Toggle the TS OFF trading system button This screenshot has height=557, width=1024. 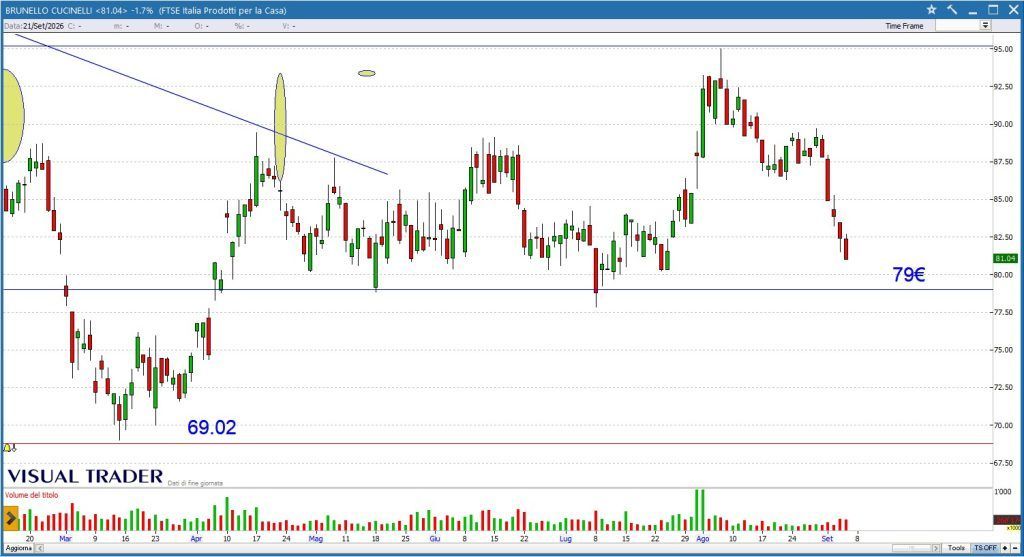pos(985,548)
